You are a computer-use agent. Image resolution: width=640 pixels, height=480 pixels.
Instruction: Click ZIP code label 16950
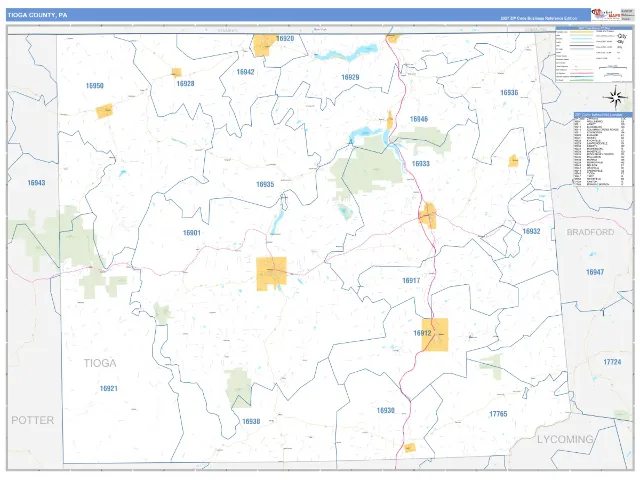[94, 86]
